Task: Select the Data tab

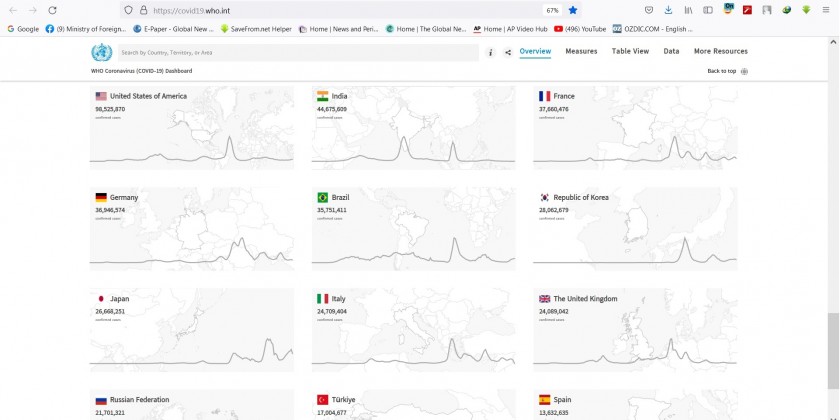Action: click(x=671, y=51)
